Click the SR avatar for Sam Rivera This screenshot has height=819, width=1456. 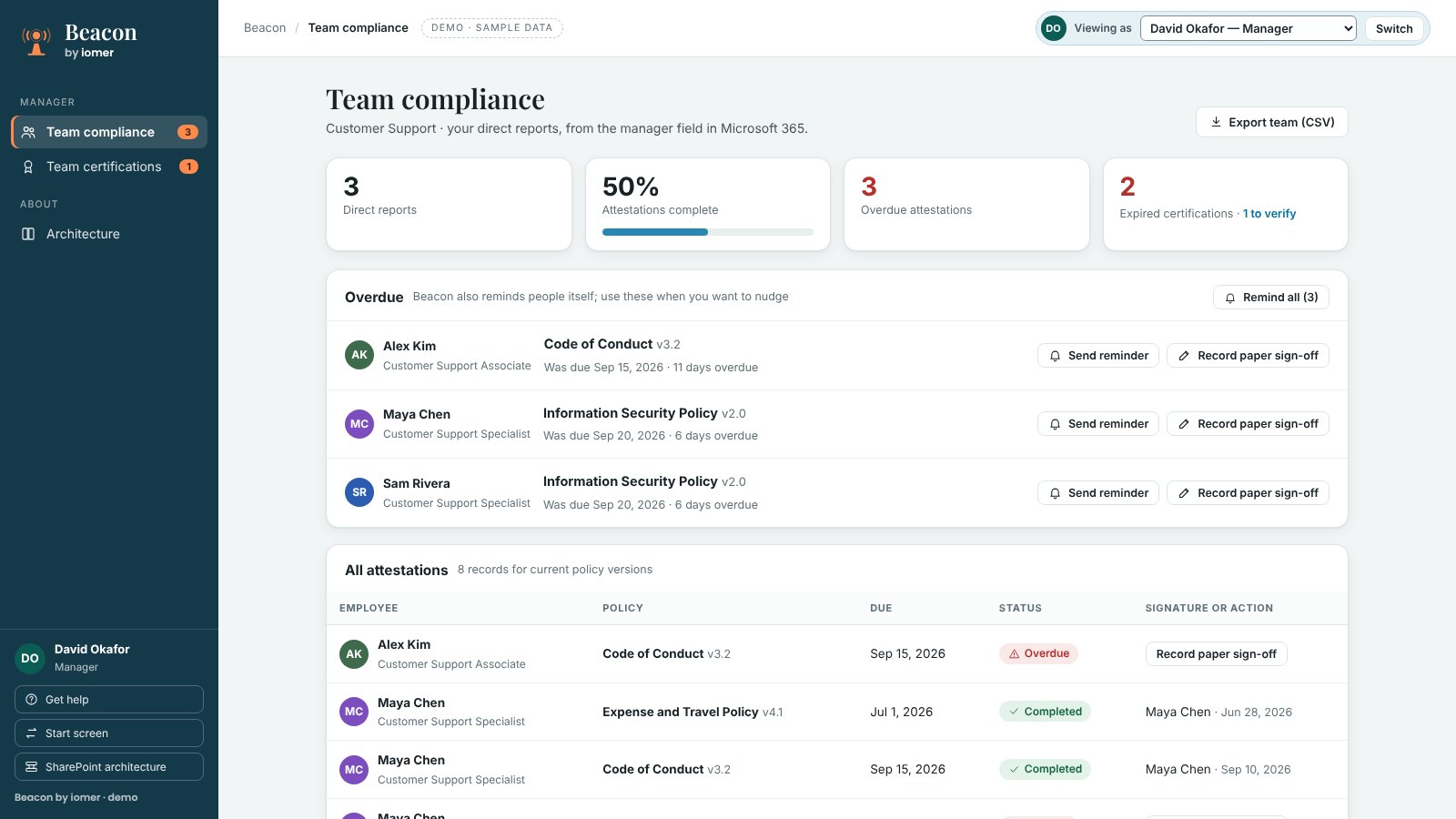pos(359,492)
